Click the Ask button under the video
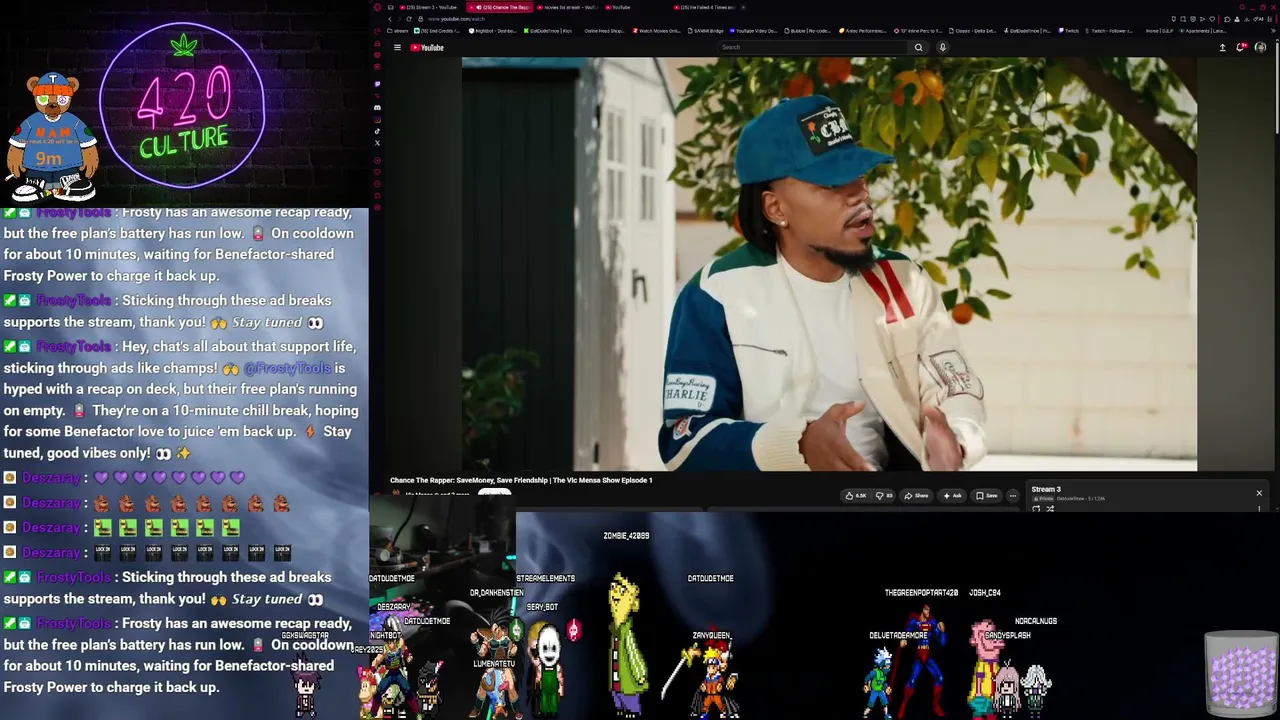 [x=951, y=496]
